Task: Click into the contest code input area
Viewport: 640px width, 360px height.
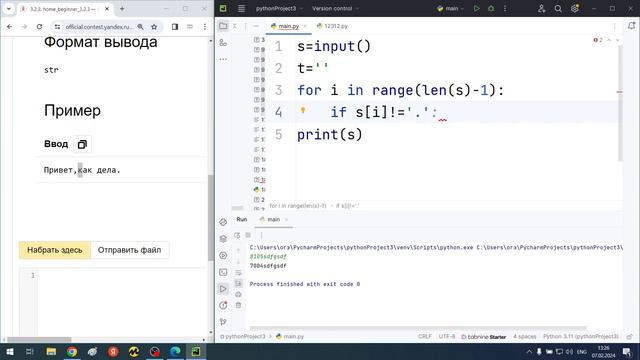Action: pyautogui.click(x=122, y=302)
